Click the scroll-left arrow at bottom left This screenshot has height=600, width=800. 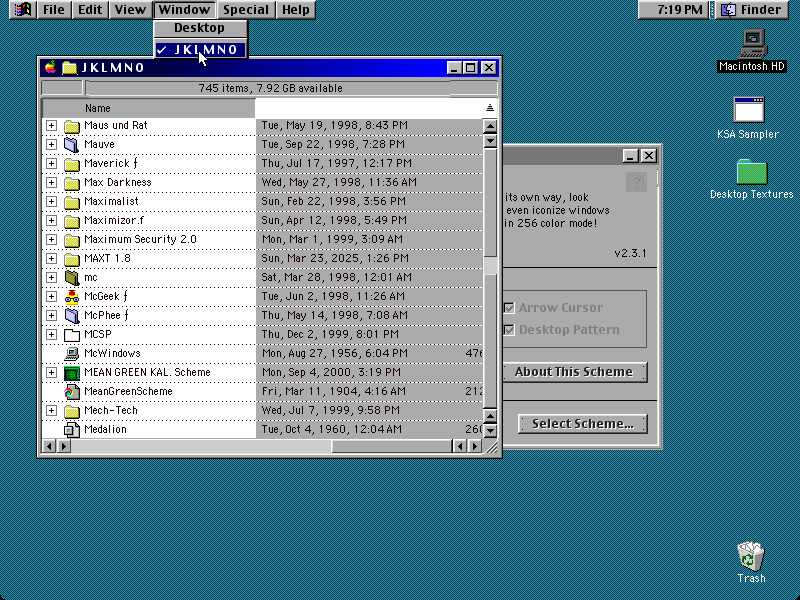click(49, 446)
